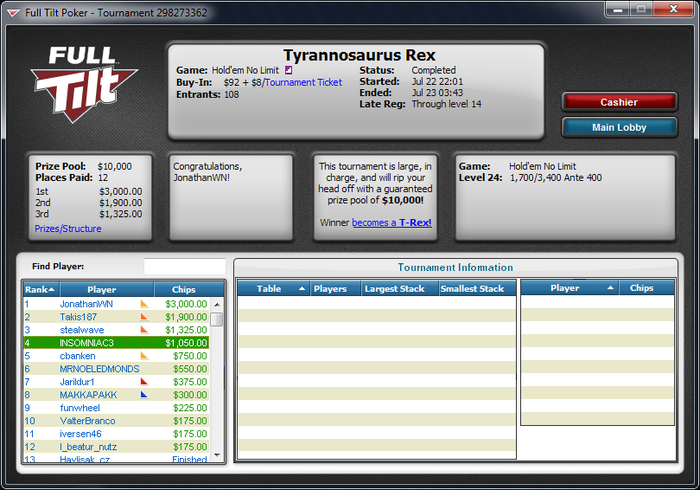The width and height of the screenshot is (700, 490).
Task: Click the $3,000.00 chips value for rank 1
Action: [186, 304]
